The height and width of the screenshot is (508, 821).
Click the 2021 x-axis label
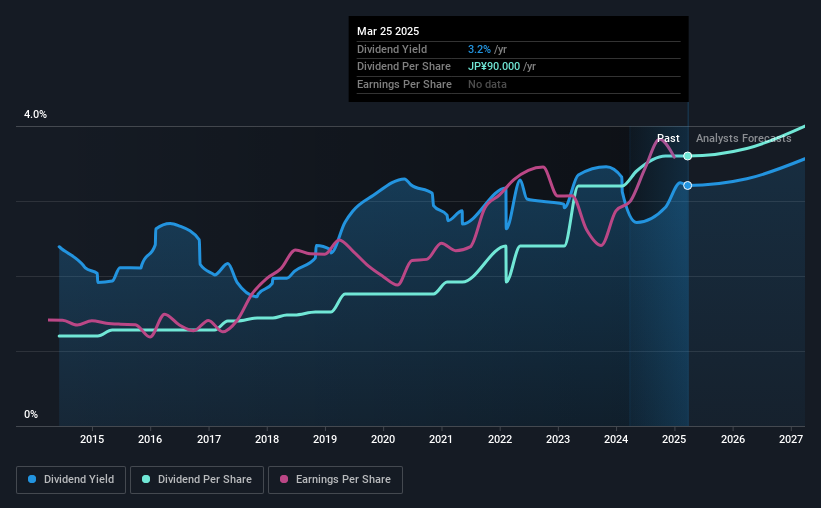441,439
